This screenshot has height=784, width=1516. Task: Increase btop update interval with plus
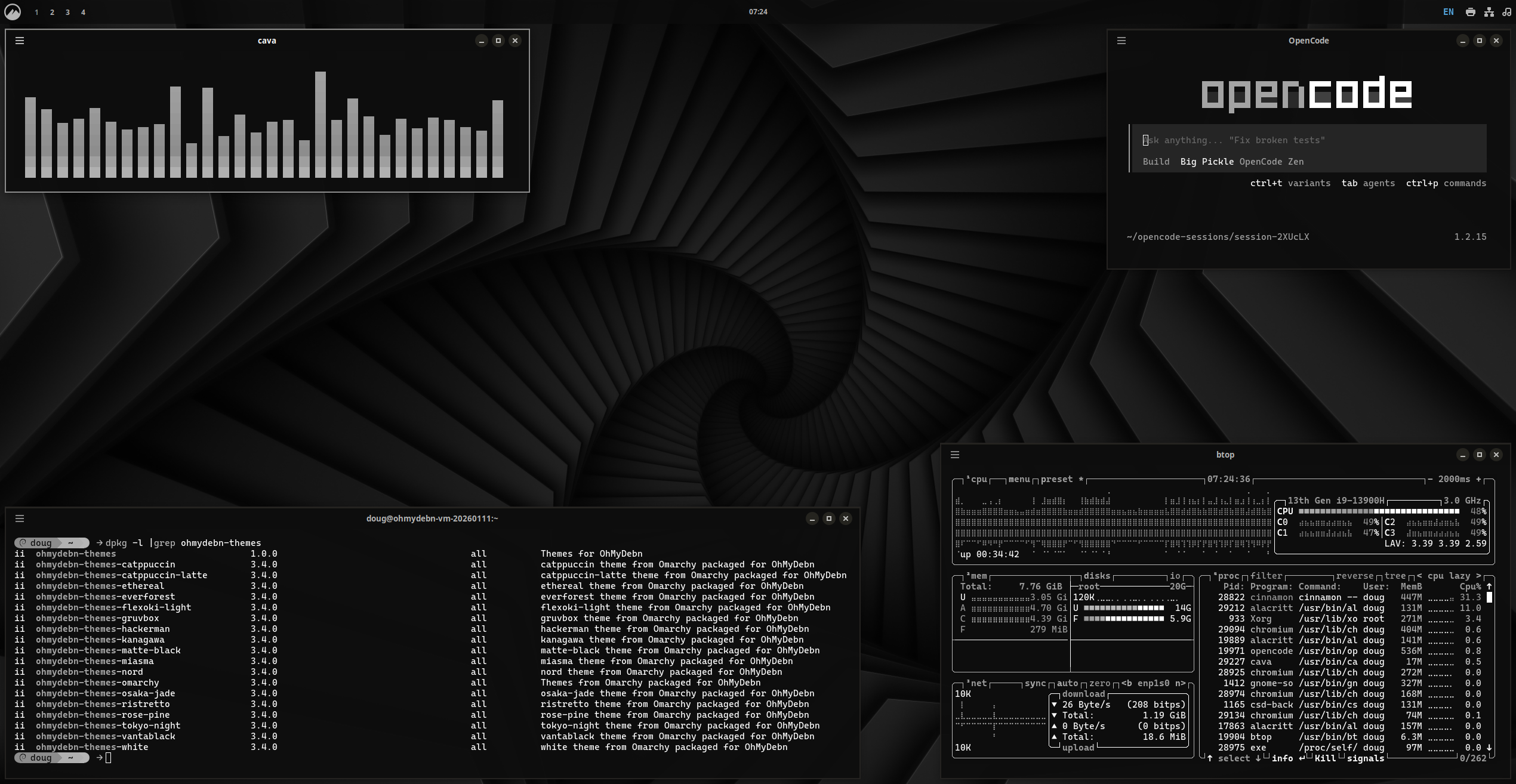1478,479
